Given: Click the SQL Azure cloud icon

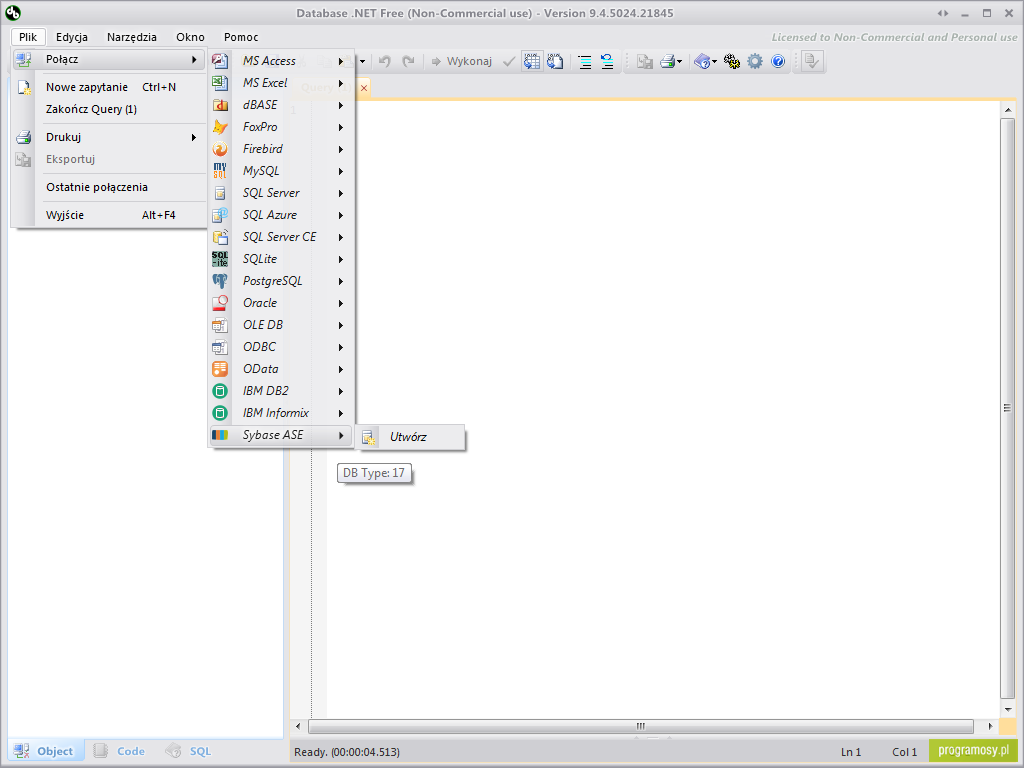Looking at the screenshot, I should click(x=220, y=215).
